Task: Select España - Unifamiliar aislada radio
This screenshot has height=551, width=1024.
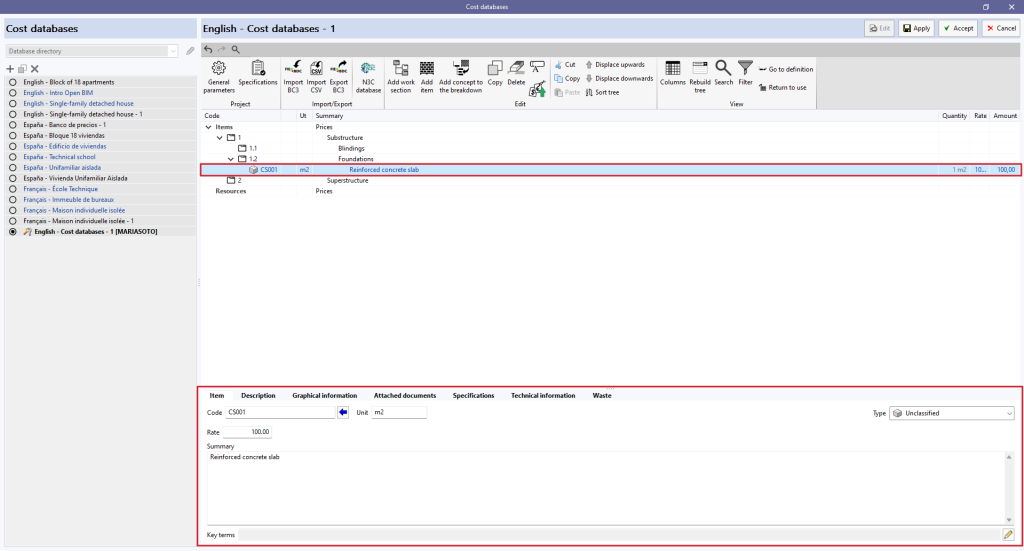Action: [x=12, y=168]
